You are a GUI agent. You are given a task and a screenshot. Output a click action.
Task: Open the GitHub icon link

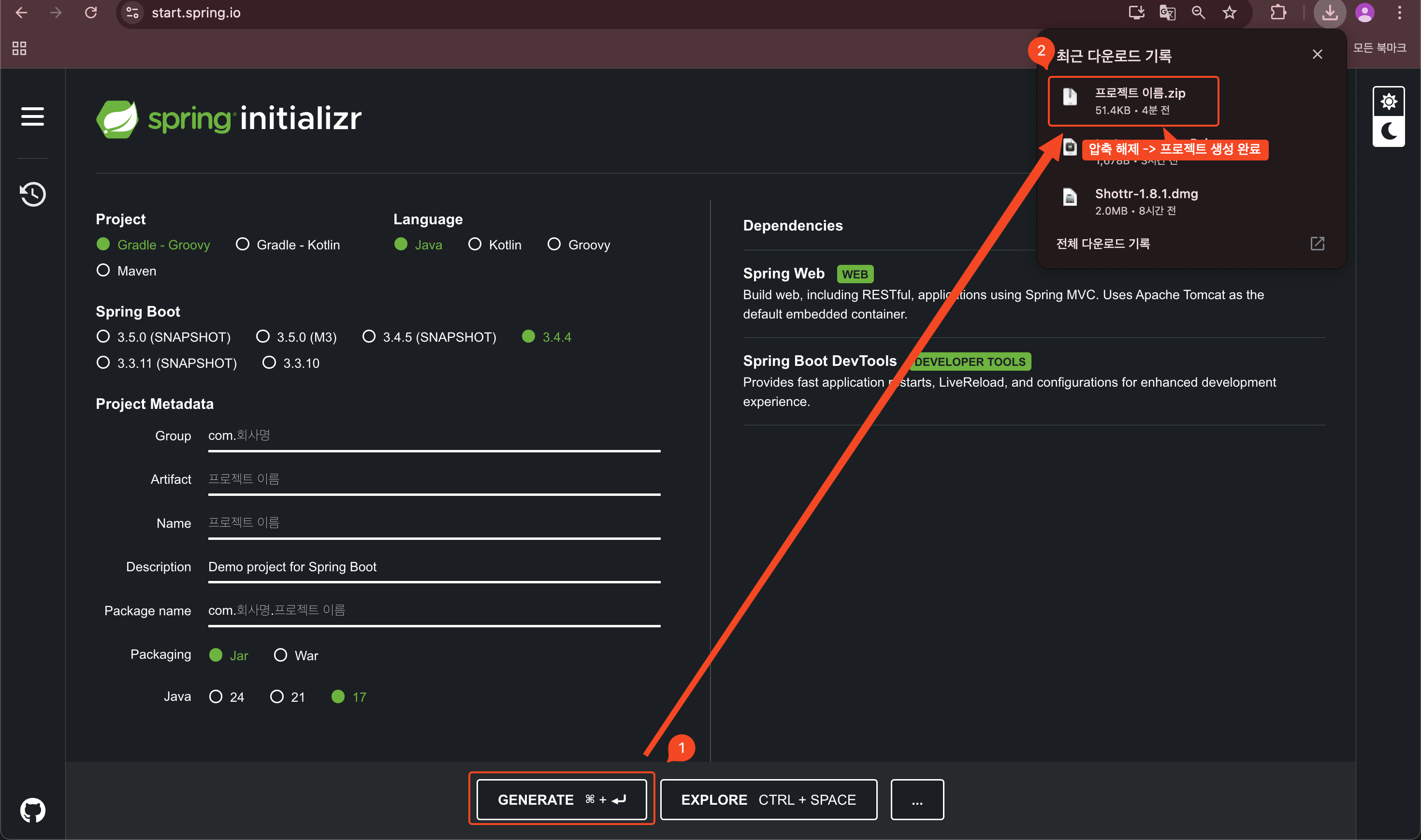coord(32,810)
